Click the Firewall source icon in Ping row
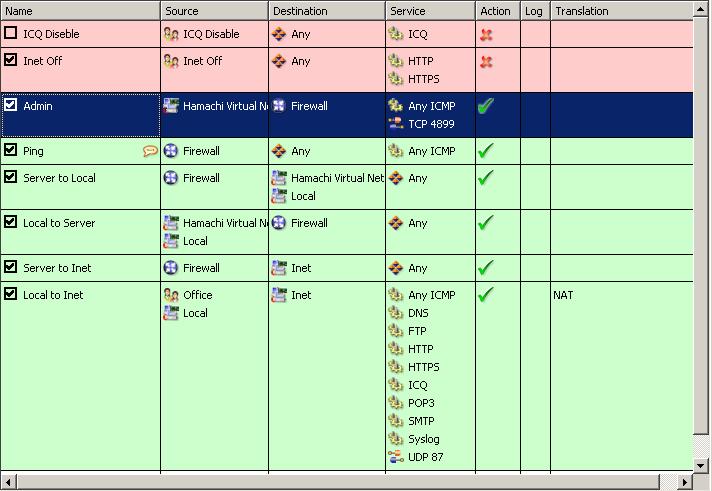This screenshot has height=491, width=712. point(171,152)
